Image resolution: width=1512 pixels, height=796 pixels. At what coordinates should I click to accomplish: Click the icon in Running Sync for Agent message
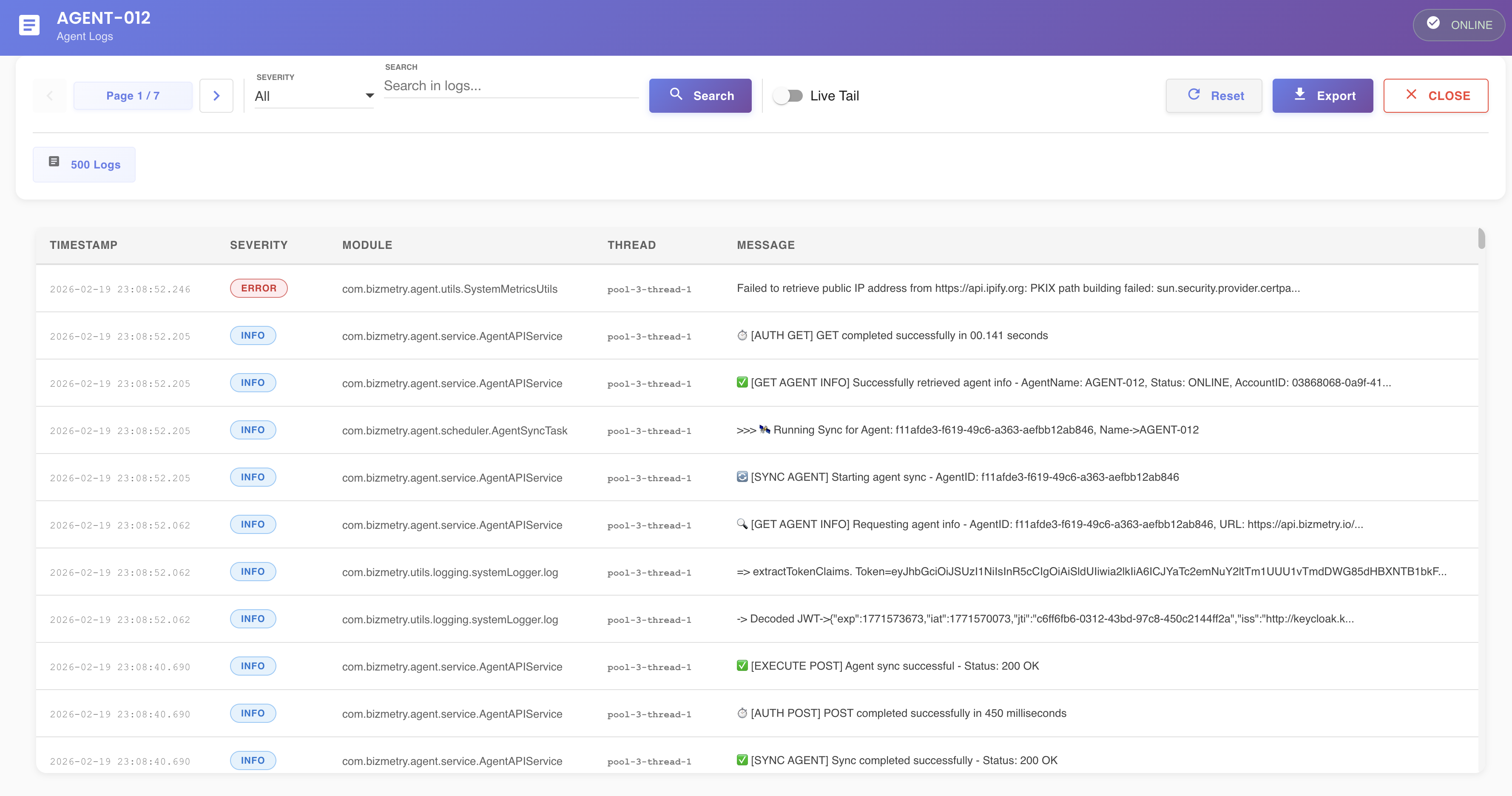click(764, 429)
